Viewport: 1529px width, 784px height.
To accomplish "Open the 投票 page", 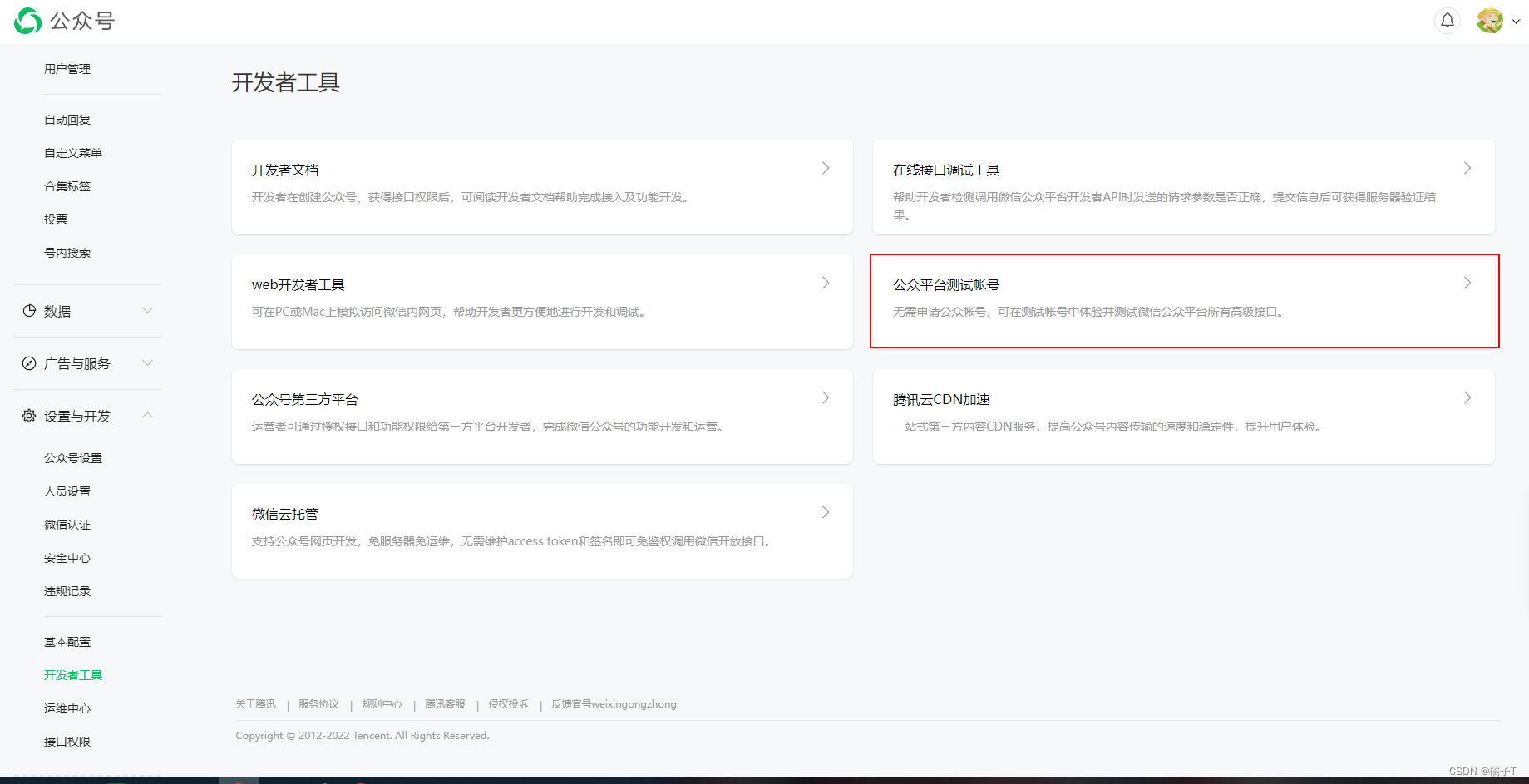I will coord(56,219).
